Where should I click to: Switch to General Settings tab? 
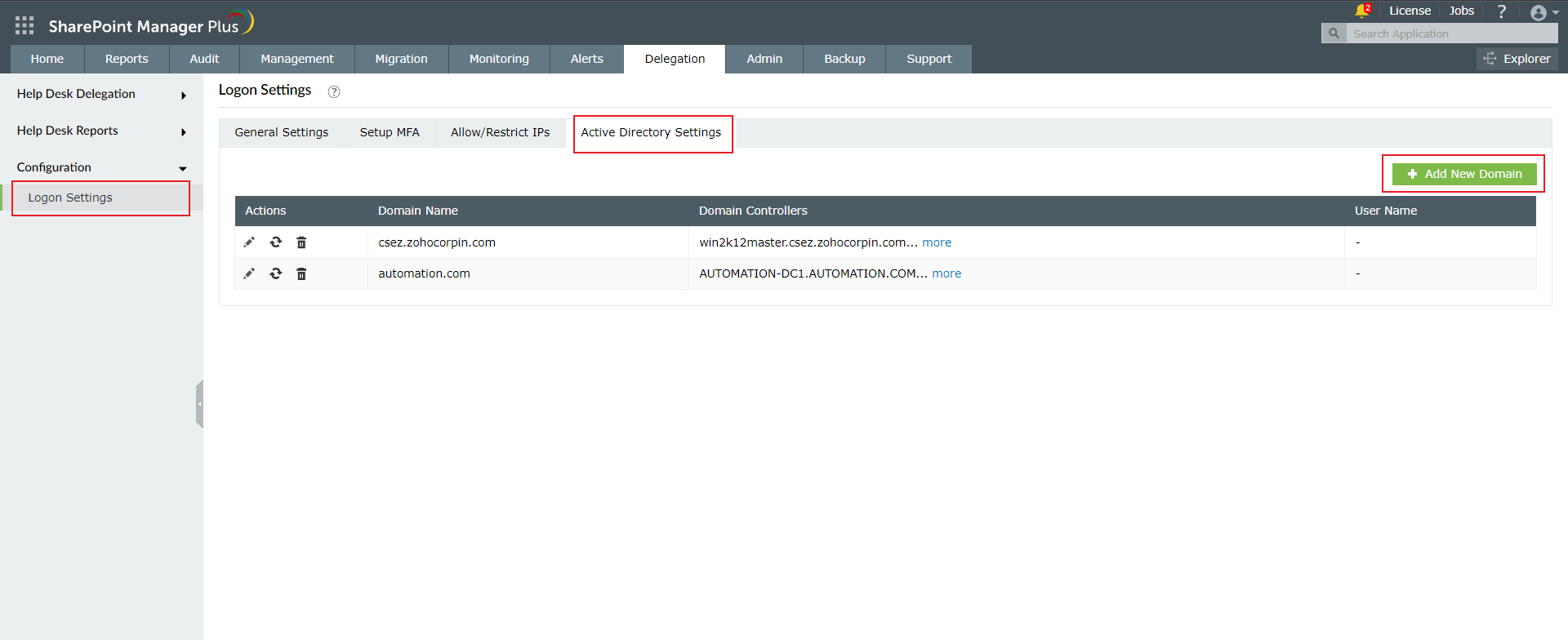click(282, 132)
